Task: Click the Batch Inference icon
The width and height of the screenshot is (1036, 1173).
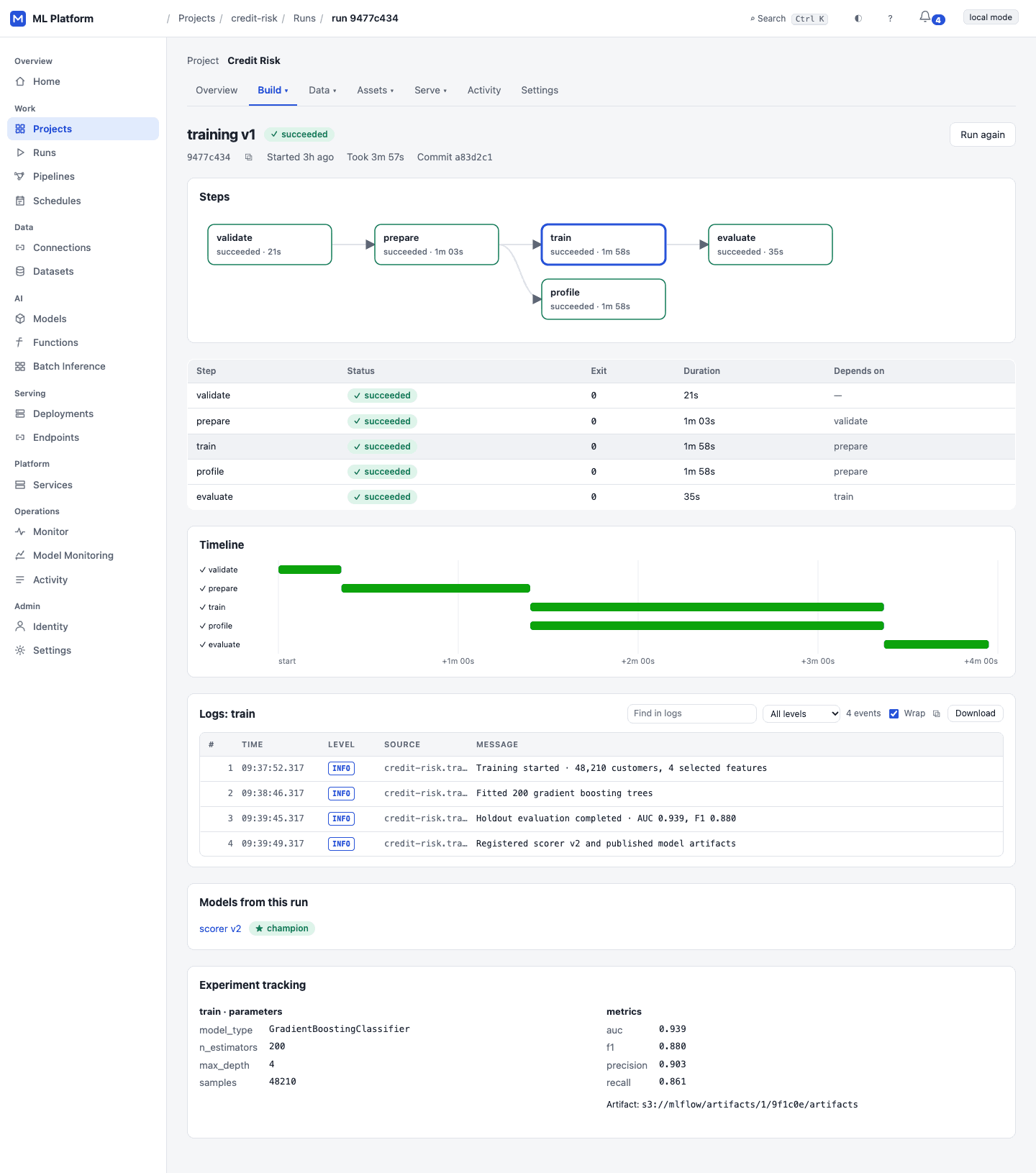Action: (x=20, y=366)
